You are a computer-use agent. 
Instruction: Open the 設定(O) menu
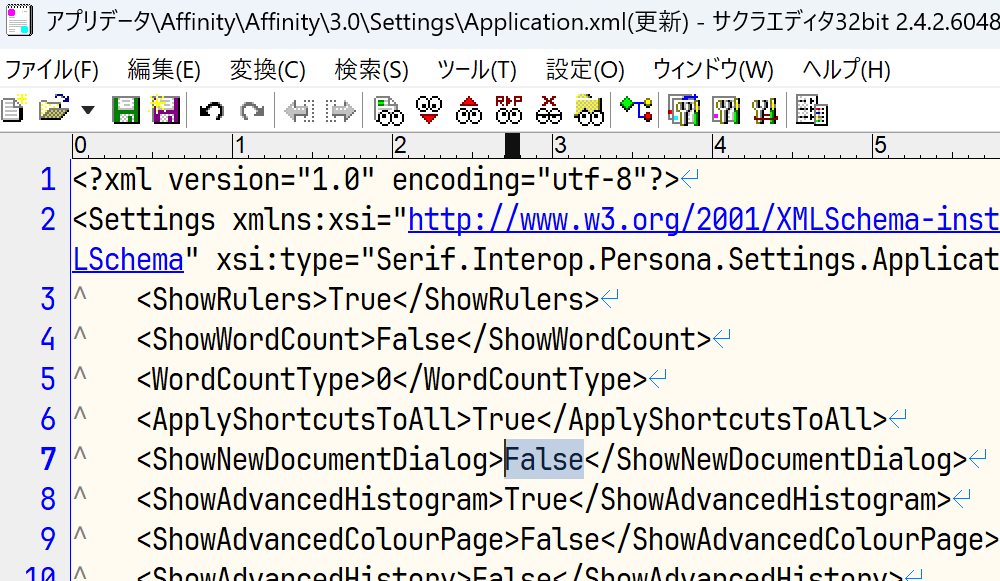coord(585,69)
